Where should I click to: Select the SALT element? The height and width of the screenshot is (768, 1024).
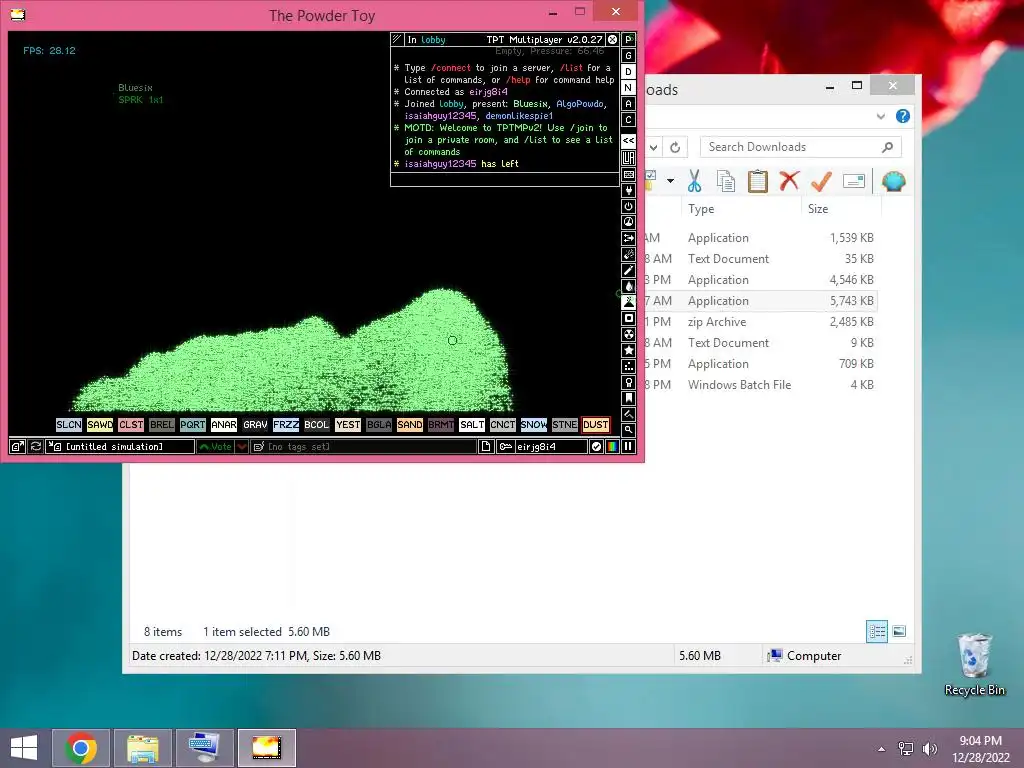point(472,425)
